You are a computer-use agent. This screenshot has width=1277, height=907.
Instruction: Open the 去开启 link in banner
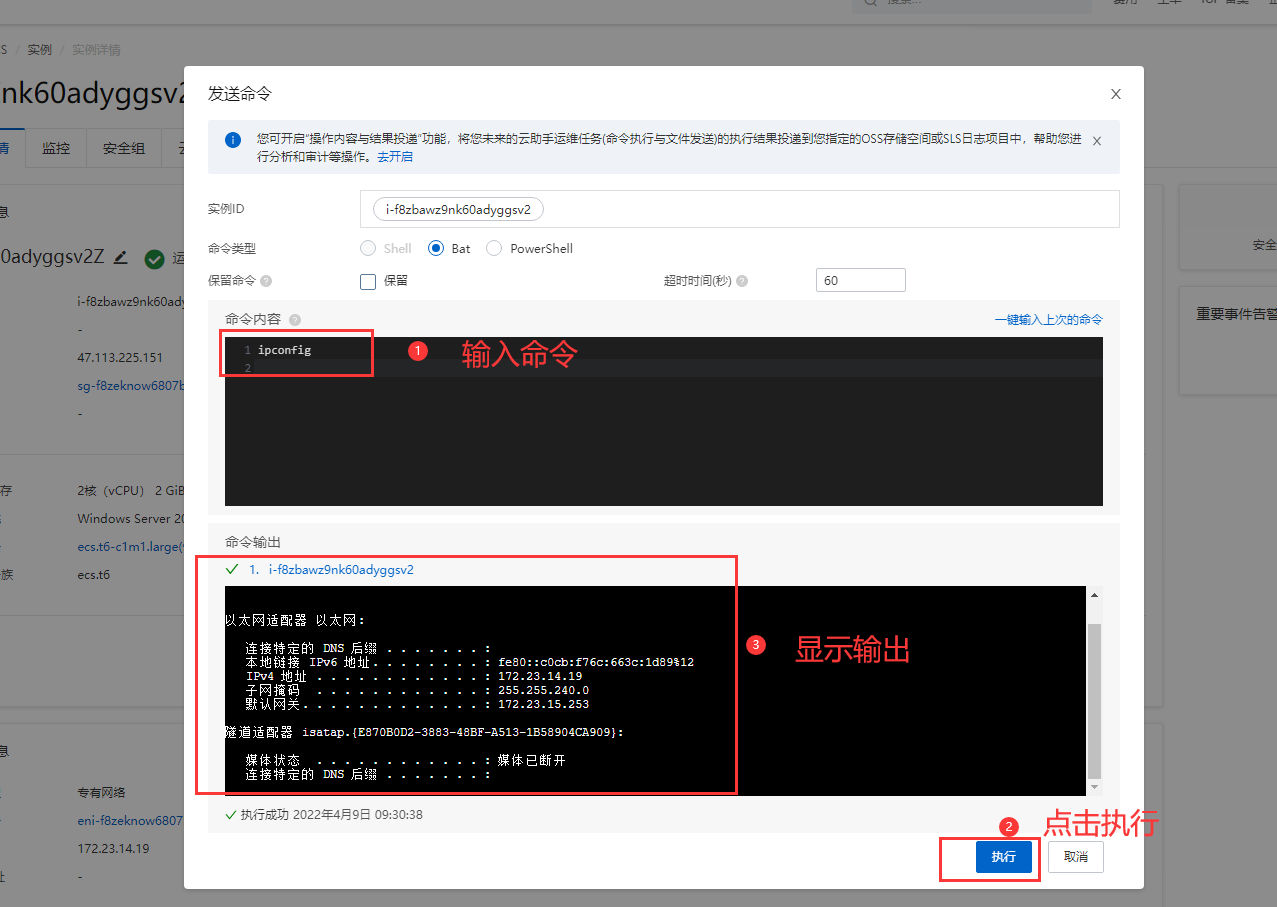[395, 157]
